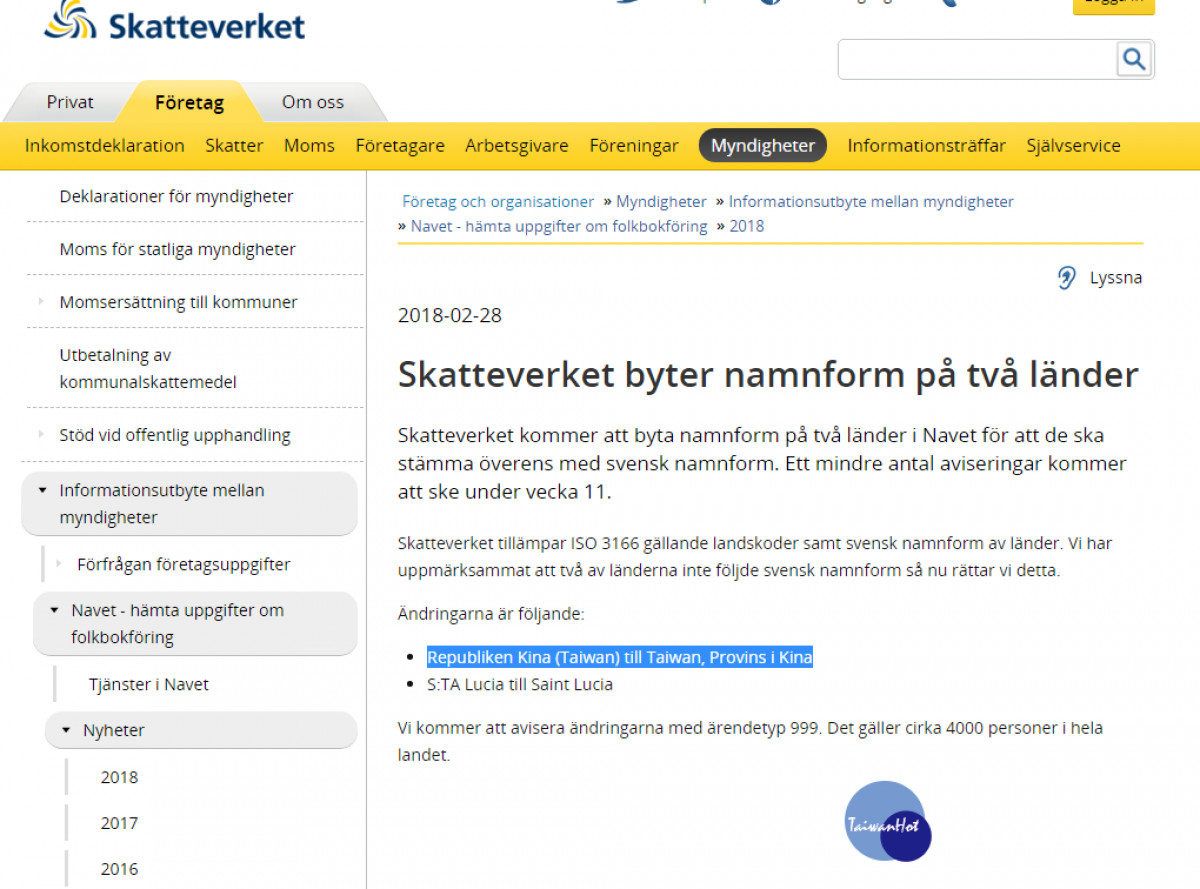Viewport: 1200px width, 889px height.
Task: Expand arrow beside Momsersättning till kommuner
Action: (41, 301)
